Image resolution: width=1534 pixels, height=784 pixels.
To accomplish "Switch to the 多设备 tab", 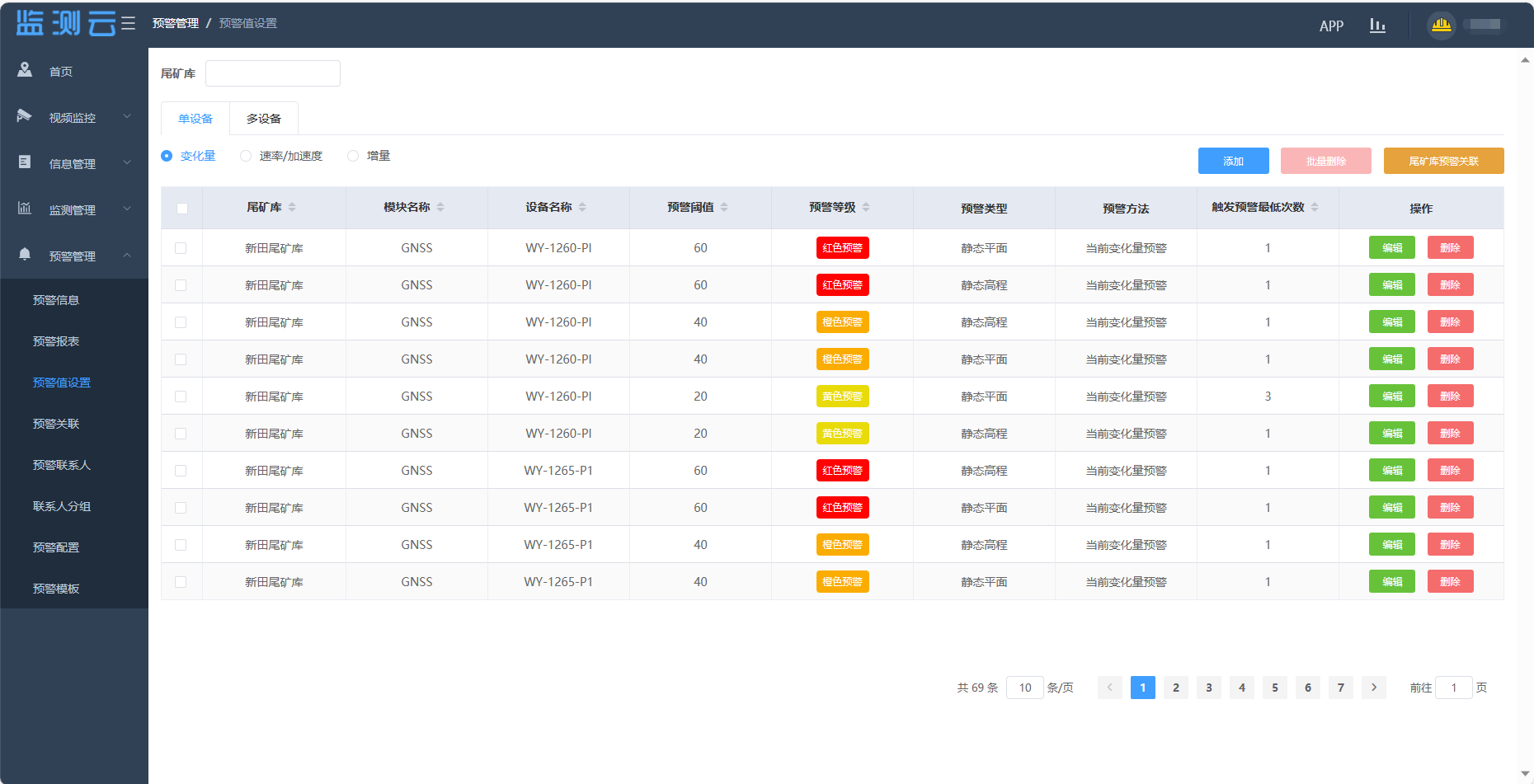I will click(264, 119).
